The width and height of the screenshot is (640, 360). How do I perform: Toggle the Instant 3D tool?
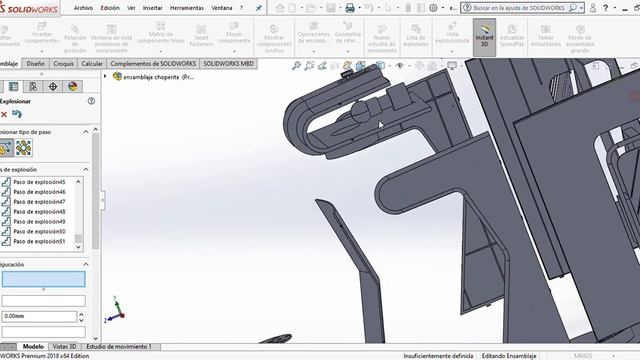pos(484,37)
